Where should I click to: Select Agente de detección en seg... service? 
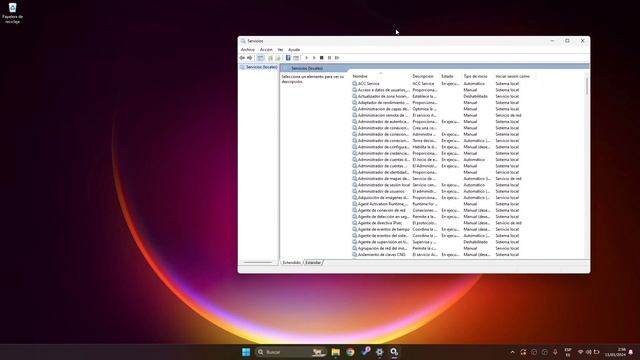coord(383,217)
